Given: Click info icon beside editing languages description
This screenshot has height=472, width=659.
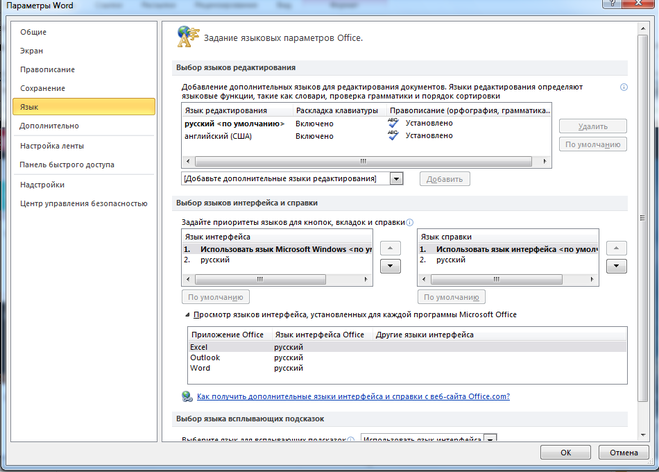Looking at the screenshot, I should pos(624,88).
